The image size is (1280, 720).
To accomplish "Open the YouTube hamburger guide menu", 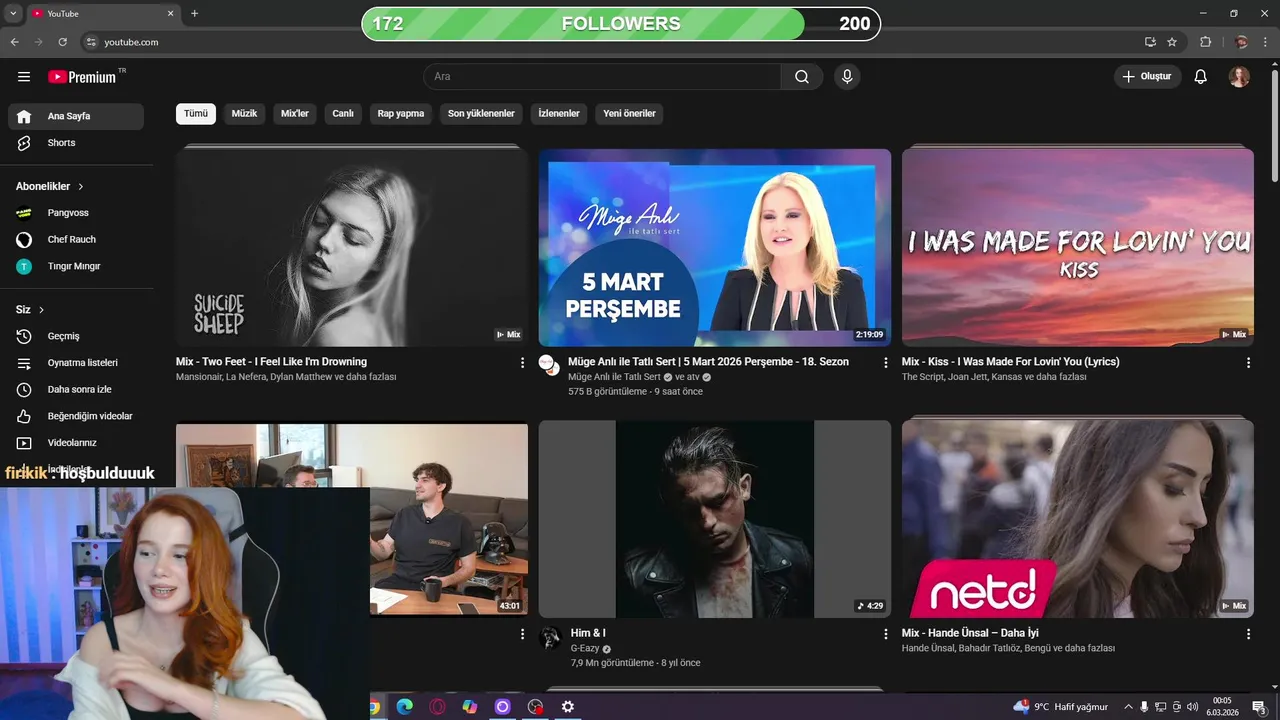I will coord(24,77).
